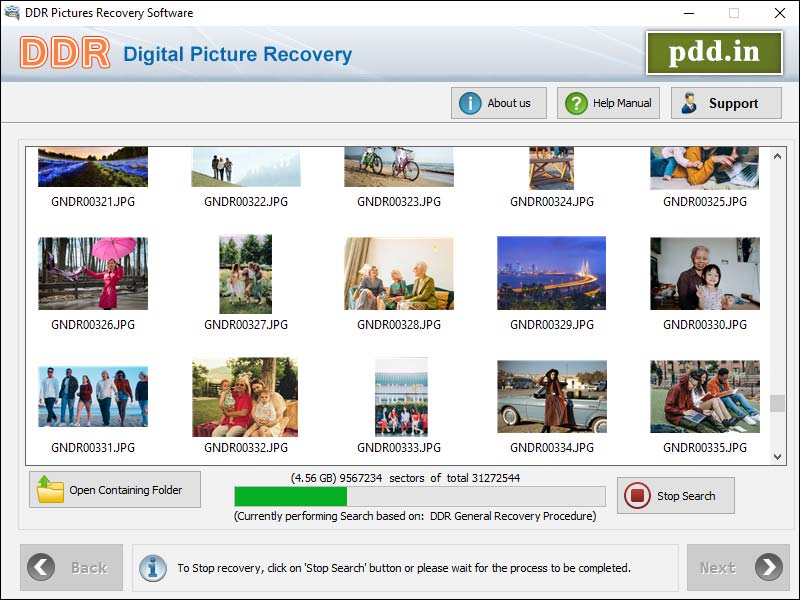
Task: Select the GNDR00329.JPG city bridge thumbnail
Action: coord(551,272)
